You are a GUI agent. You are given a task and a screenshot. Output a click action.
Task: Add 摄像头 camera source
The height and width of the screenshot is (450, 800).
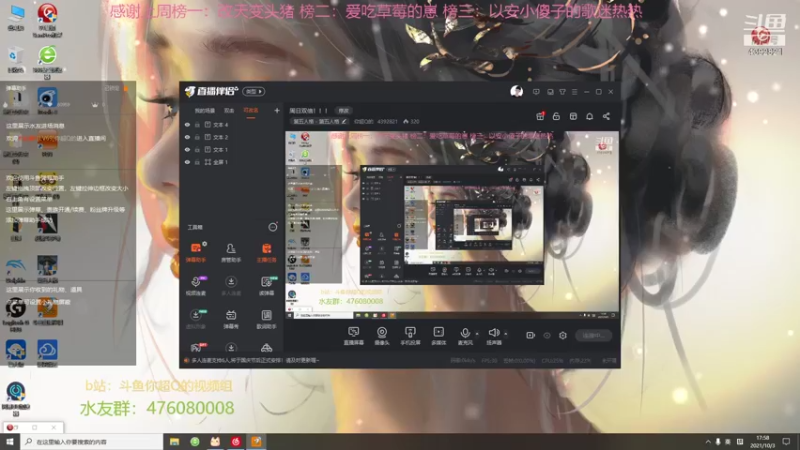click(x=382, y=336)
